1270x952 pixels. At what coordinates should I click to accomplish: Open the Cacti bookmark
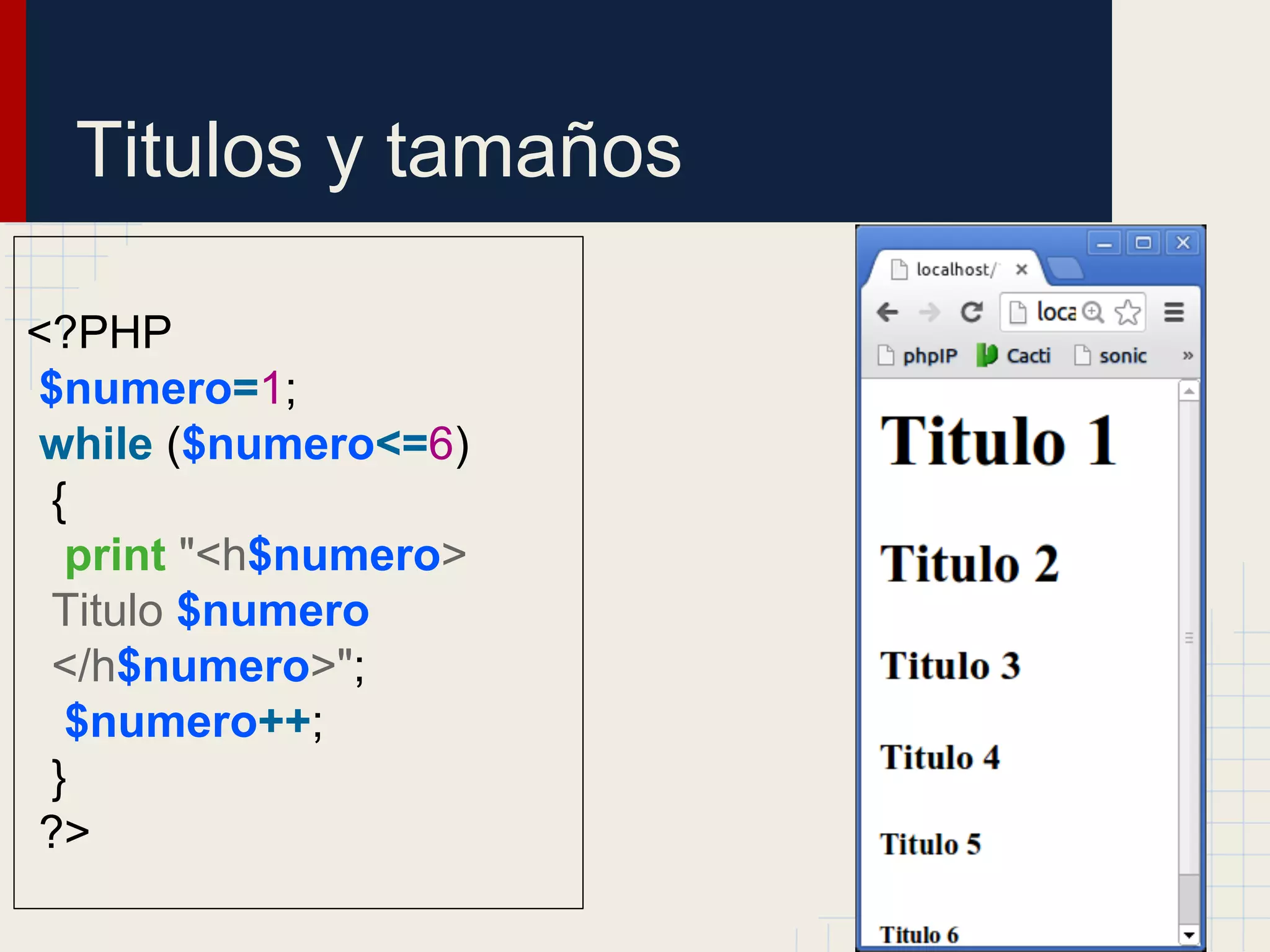point(1013,356)
